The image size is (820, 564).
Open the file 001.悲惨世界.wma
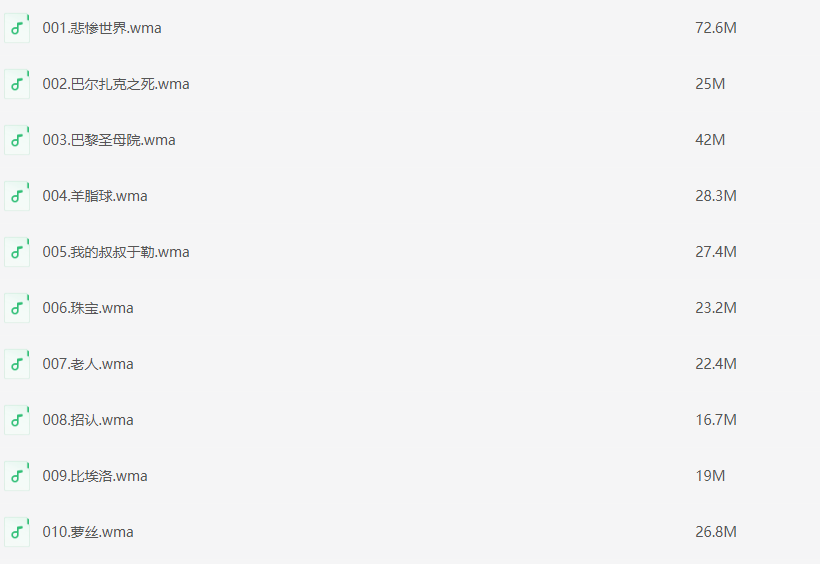pos(102,28)
